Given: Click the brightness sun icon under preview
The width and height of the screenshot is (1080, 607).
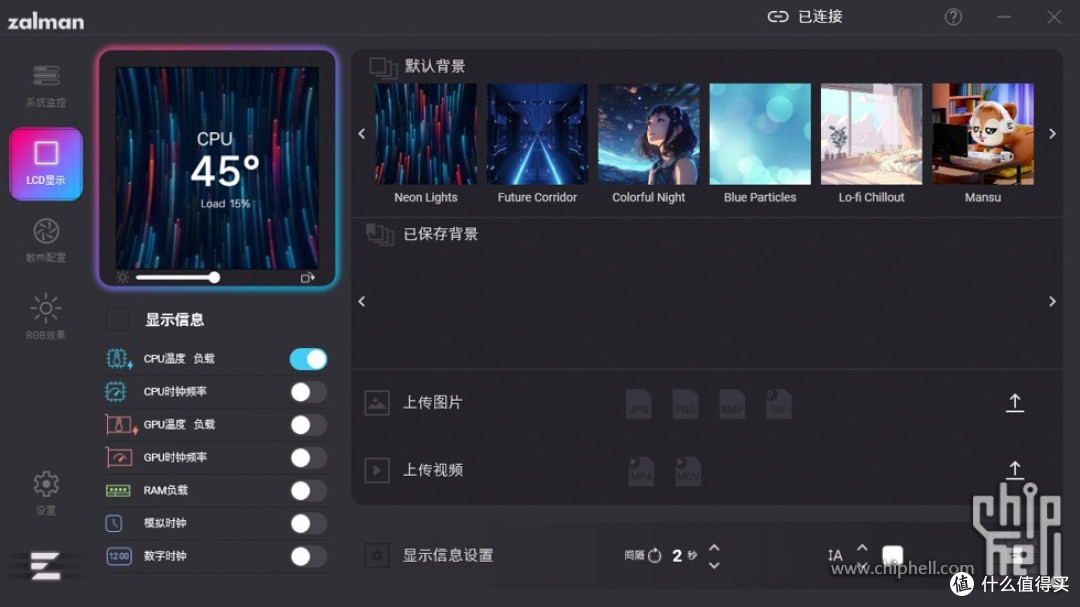Looking at the screenshot, I should pyautogui.click(x=123, y=278).
